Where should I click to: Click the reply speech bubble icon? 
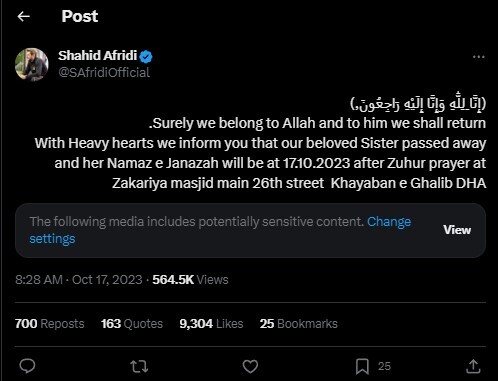(x=27, y=366)
